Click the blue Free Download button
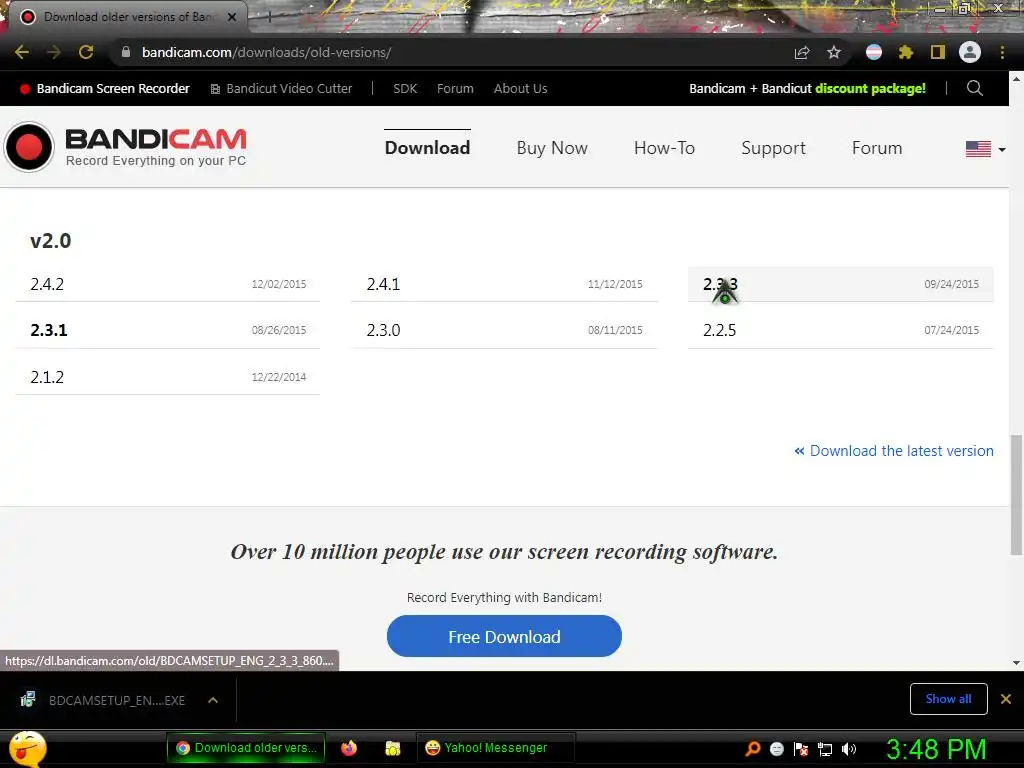 504,636
